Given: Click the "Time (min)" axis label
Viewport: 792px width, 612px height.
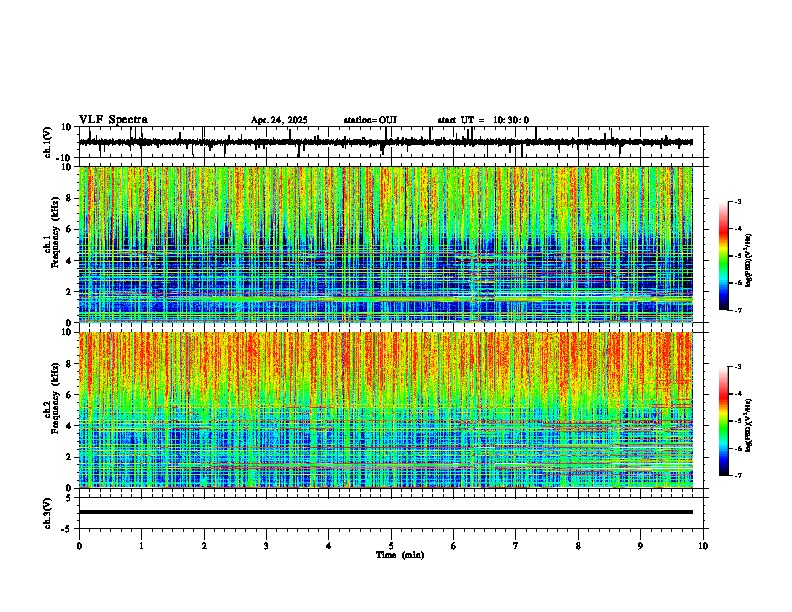Looking at the screenshot, I should 400,555.
